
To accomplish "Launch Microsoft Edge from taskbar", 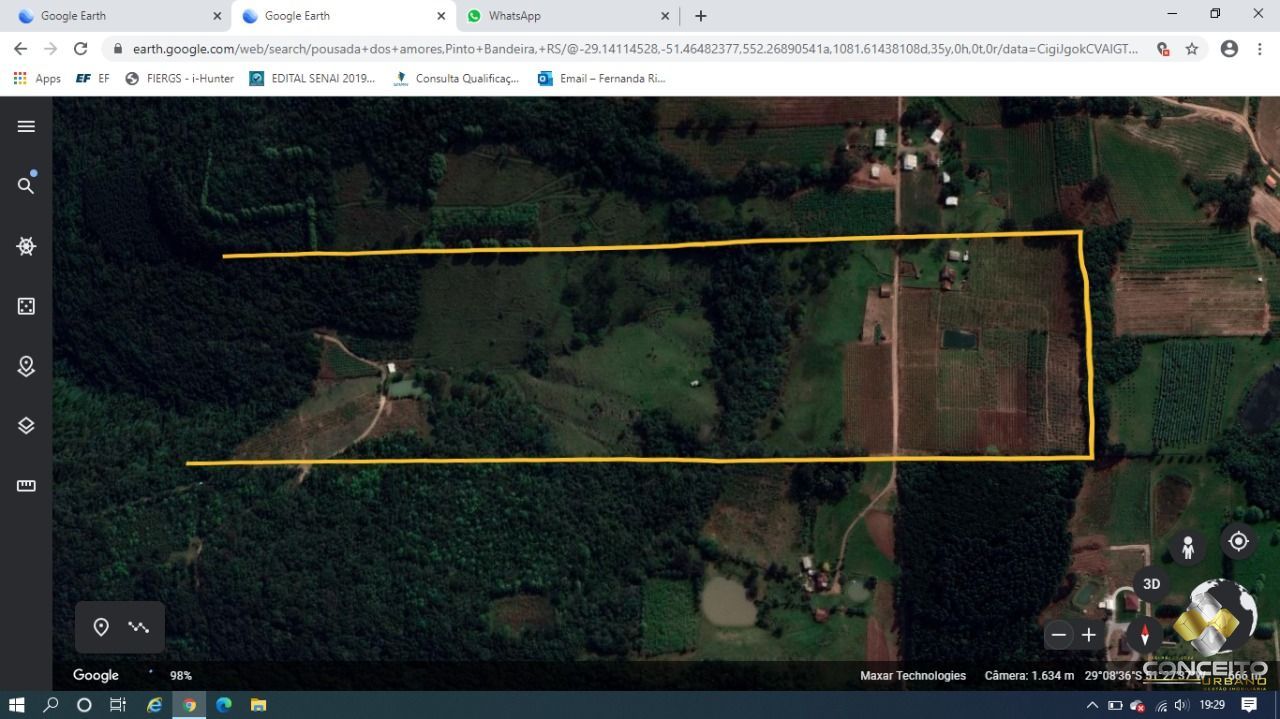I will point(224,705).
